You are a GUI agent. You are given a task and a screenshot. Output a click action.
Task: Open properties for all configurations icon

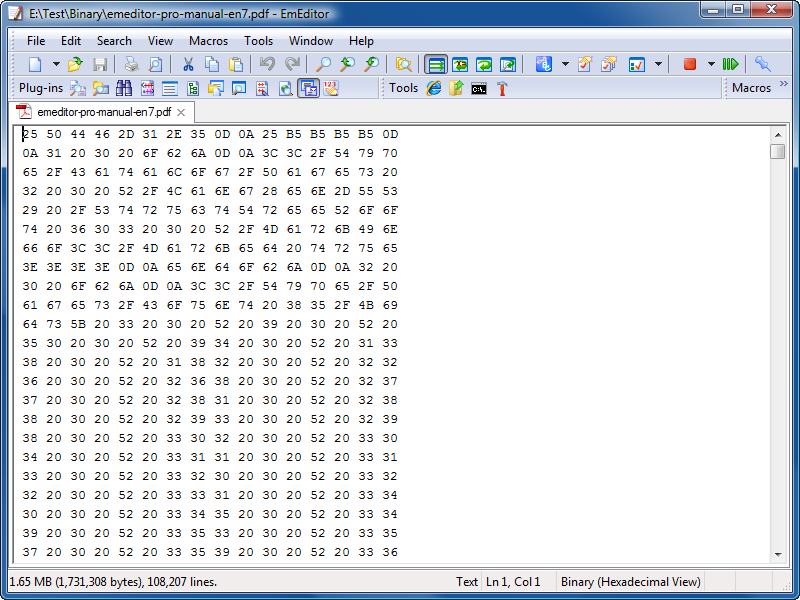coord(609,64)
